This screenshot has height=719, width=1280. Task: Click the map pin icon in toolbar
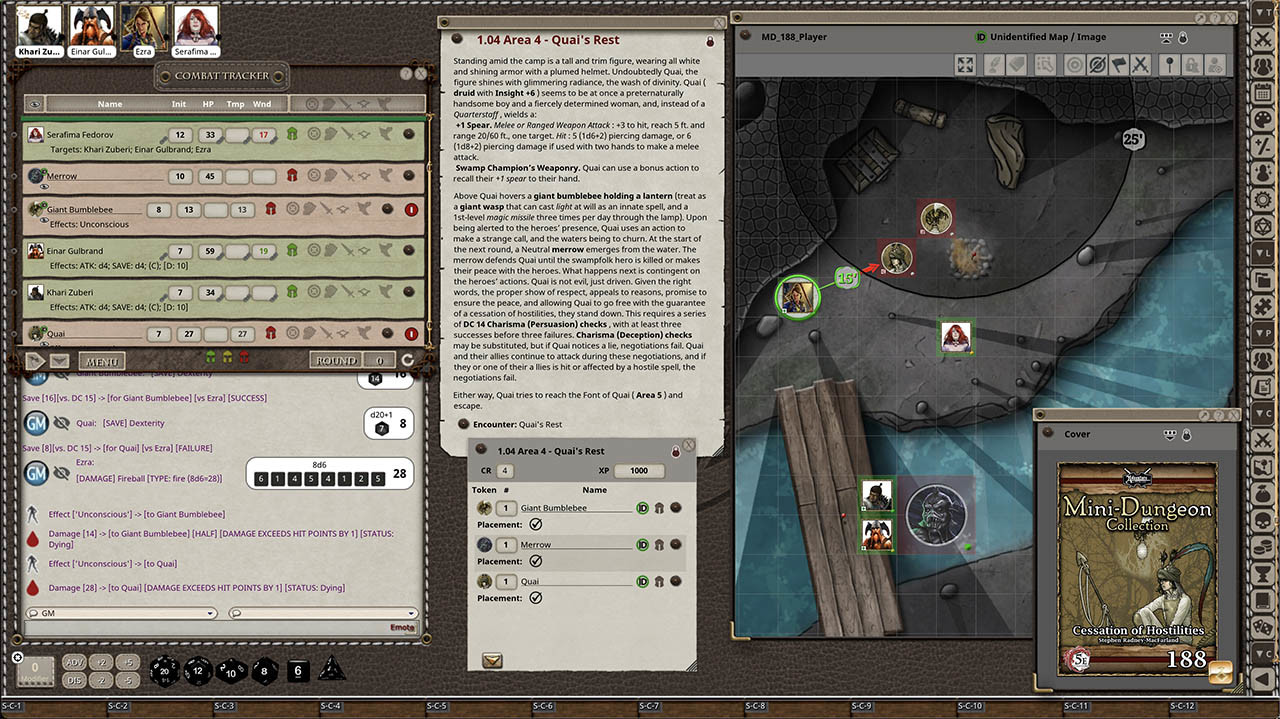(x=1167, y=65)
